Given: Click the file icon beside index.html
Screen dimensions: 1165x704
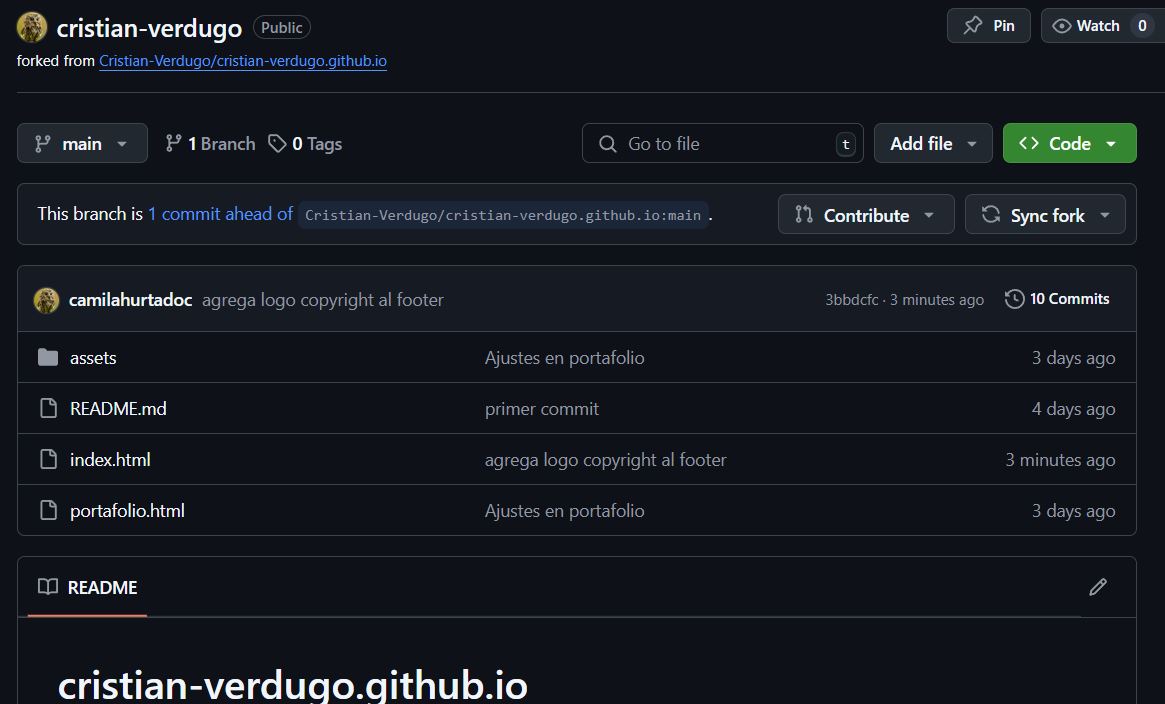Looking at the screenshot, I should pos(48,459).
